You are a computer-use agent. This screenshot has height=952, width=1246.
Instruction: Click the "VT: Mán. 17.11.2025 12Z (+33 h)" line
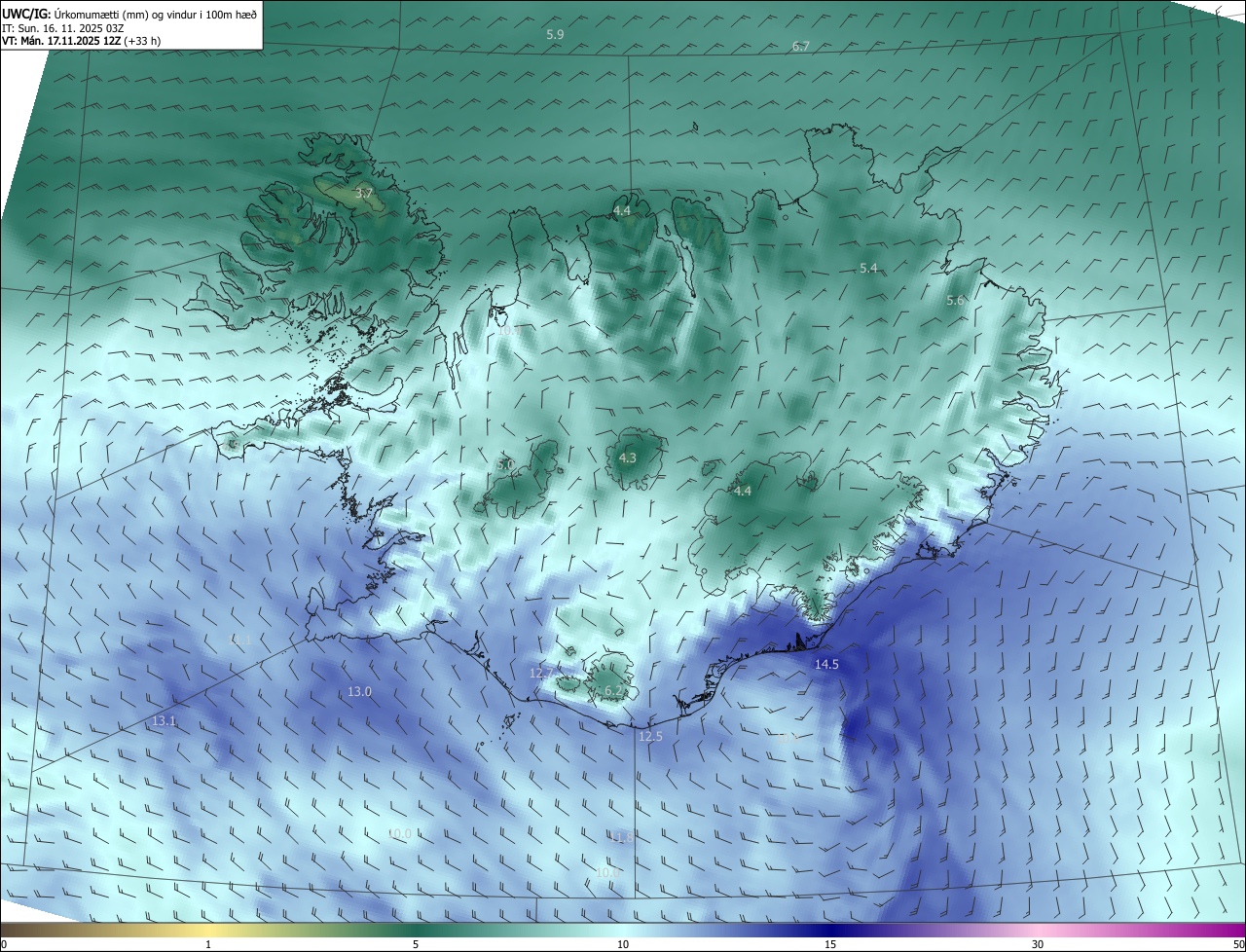82,41
